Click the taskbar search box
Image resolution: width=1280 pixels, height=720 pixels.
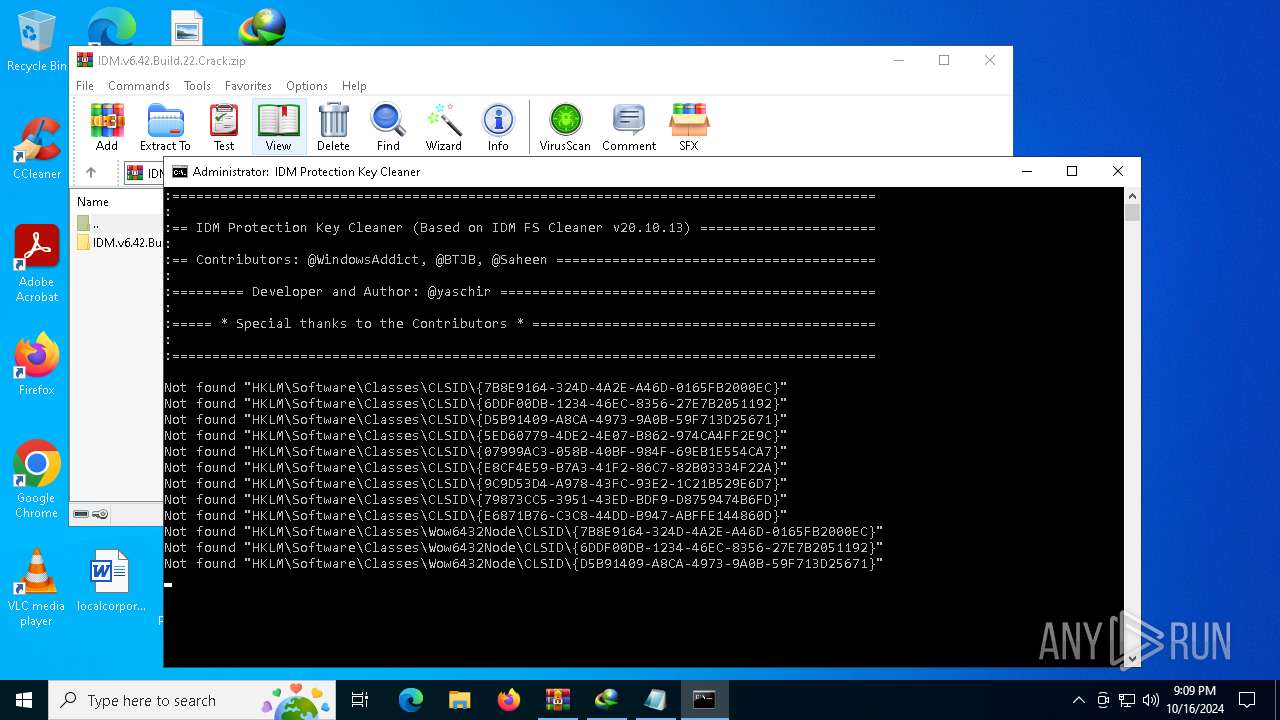[x=193, y=700]
